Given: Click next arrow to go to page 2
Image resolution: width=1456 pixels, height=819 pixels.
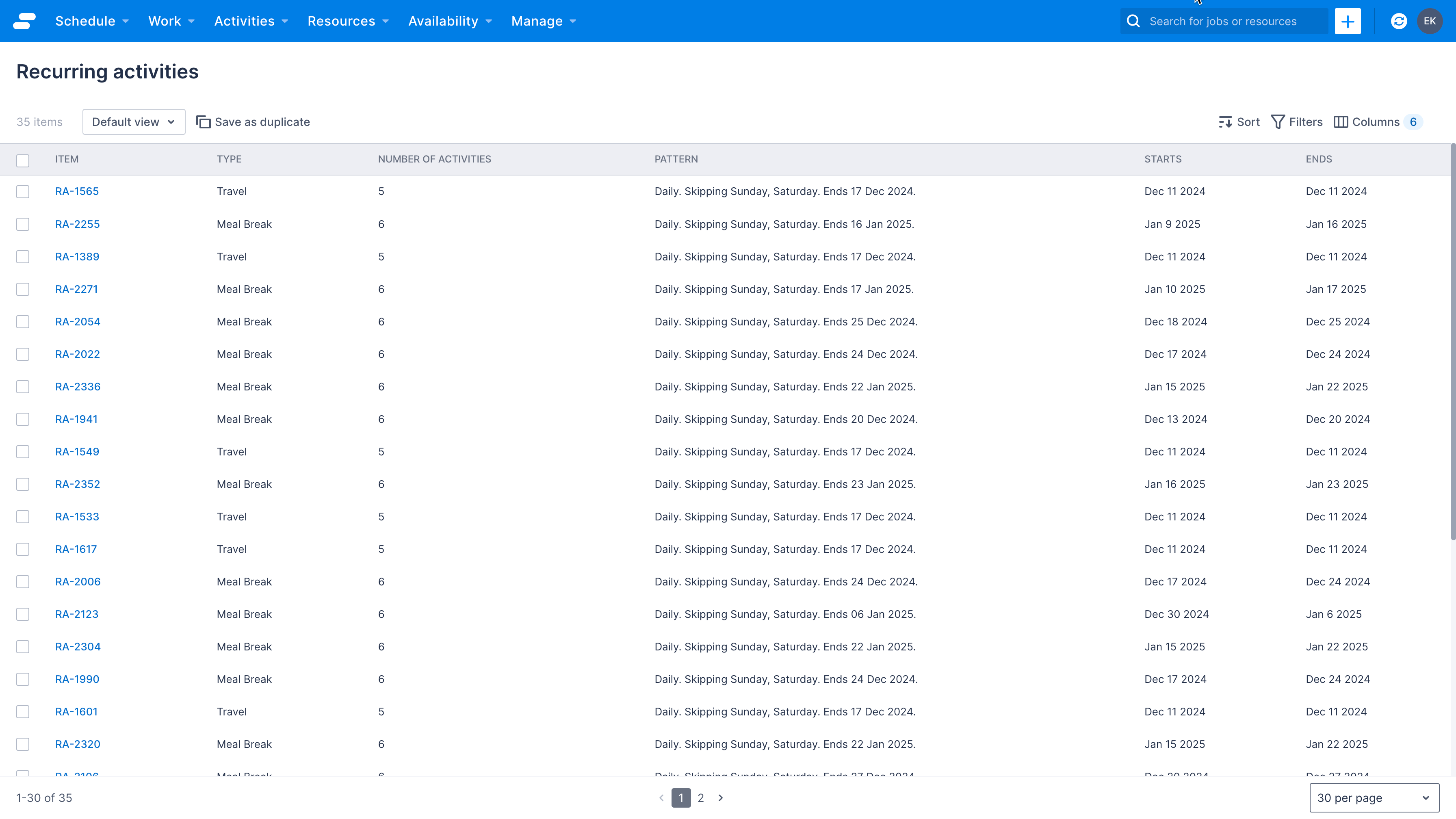Looking at the screenshot, I should click(x=720, y=797).
